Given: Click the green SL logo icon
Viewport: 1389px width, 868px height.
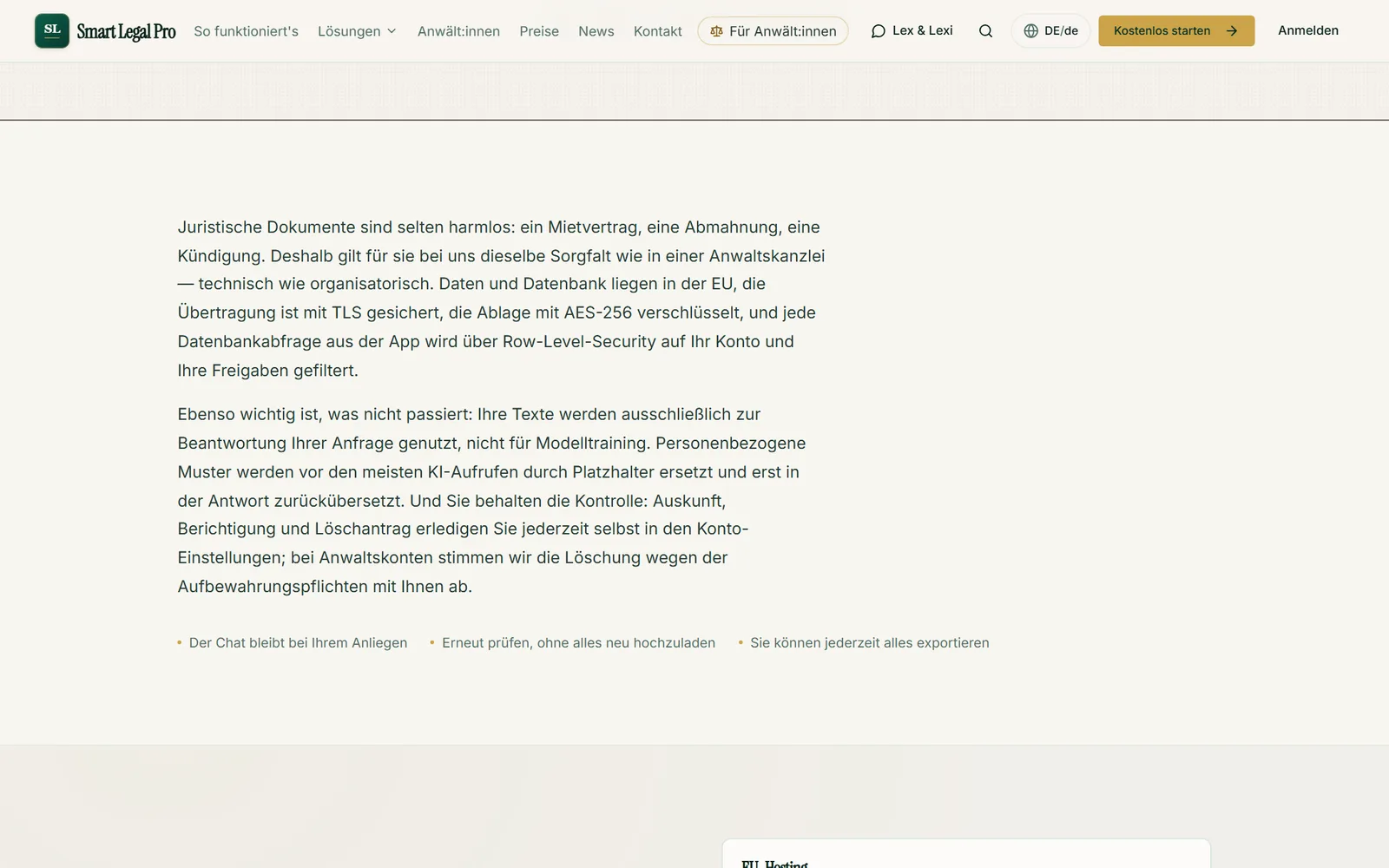Looking at the screenshot, I should (52, 30).
